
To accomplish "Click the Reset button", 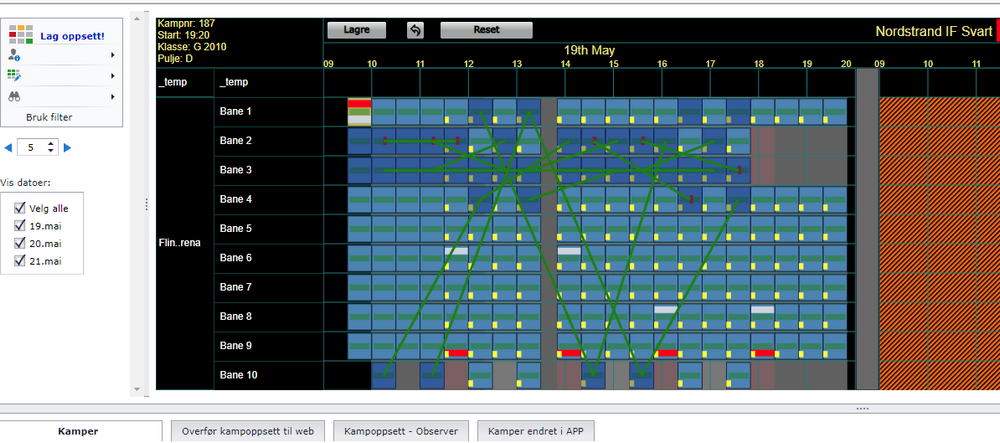I will tap(486, 30).
